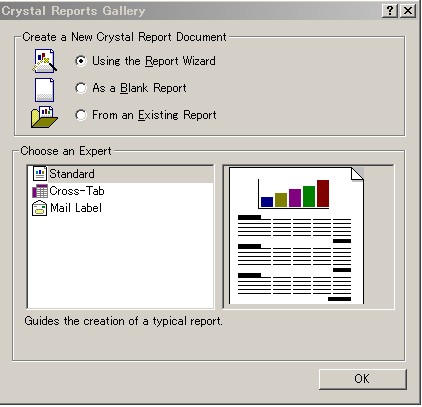This screenshot has height=407, width=422.
Task: Click the Crystal Reports Gallery title bar
Action: [190, 11]
